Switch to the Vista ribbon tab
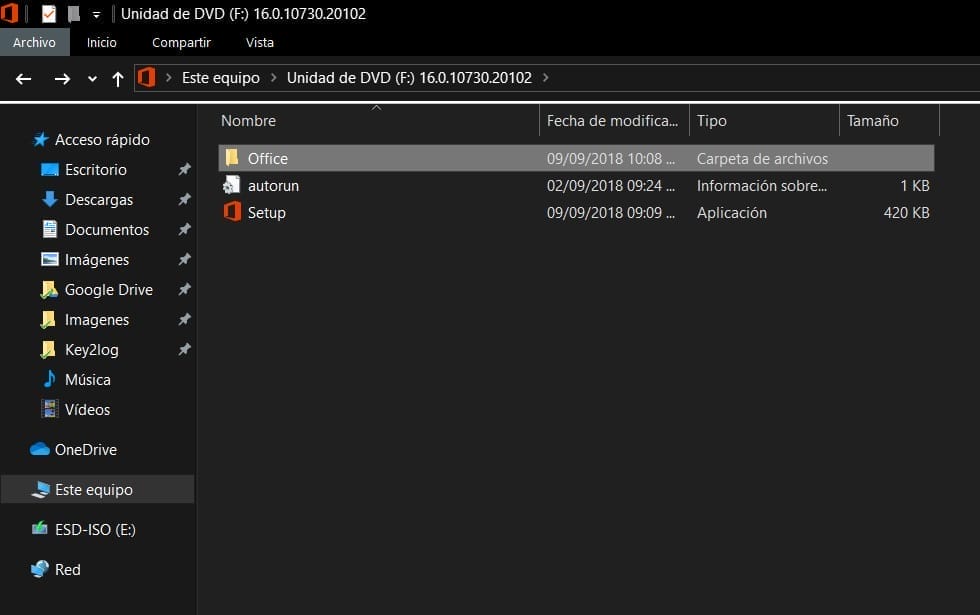 (259, 42)
